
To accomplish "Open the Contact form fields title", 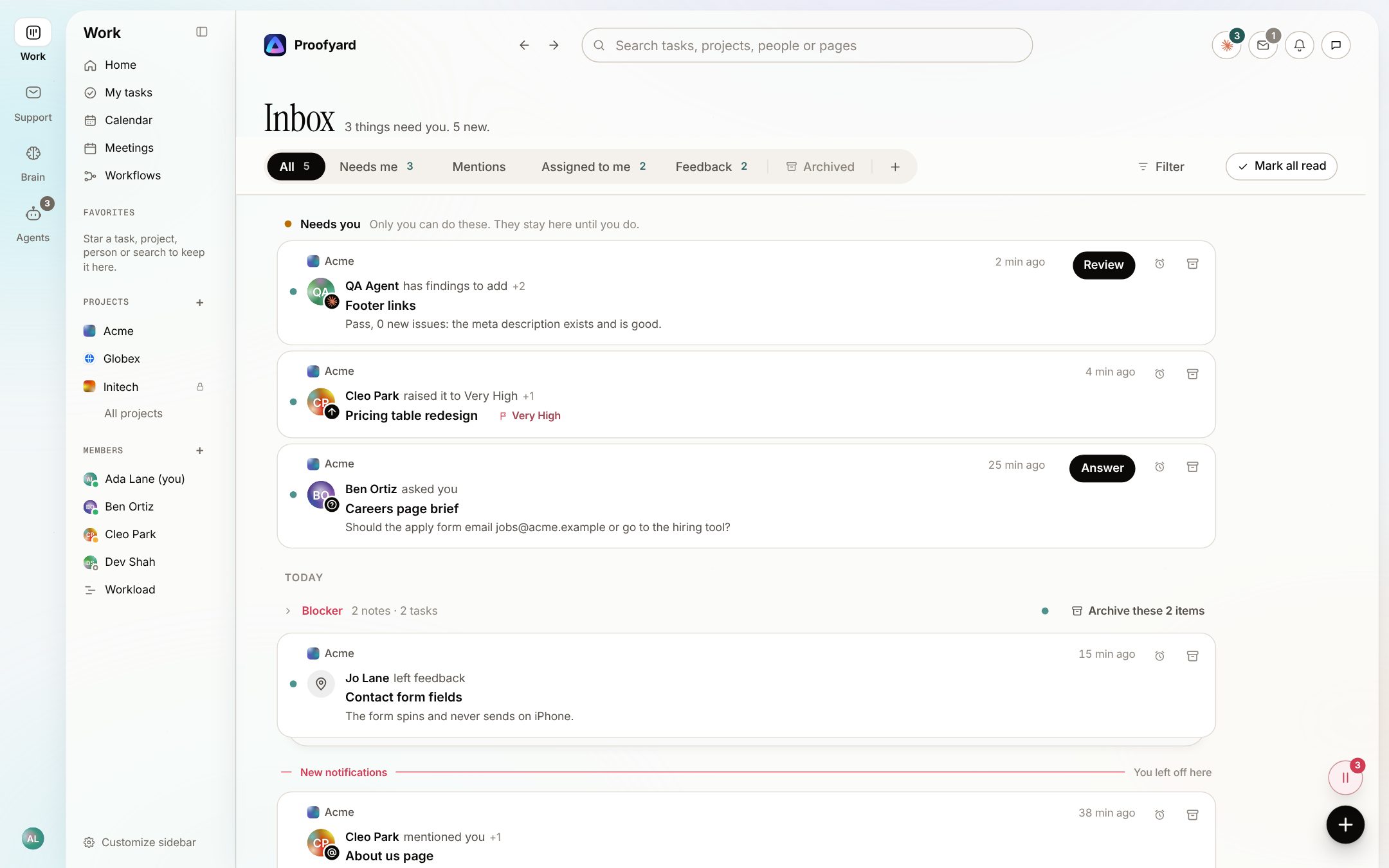I will (x=404, y=697).
